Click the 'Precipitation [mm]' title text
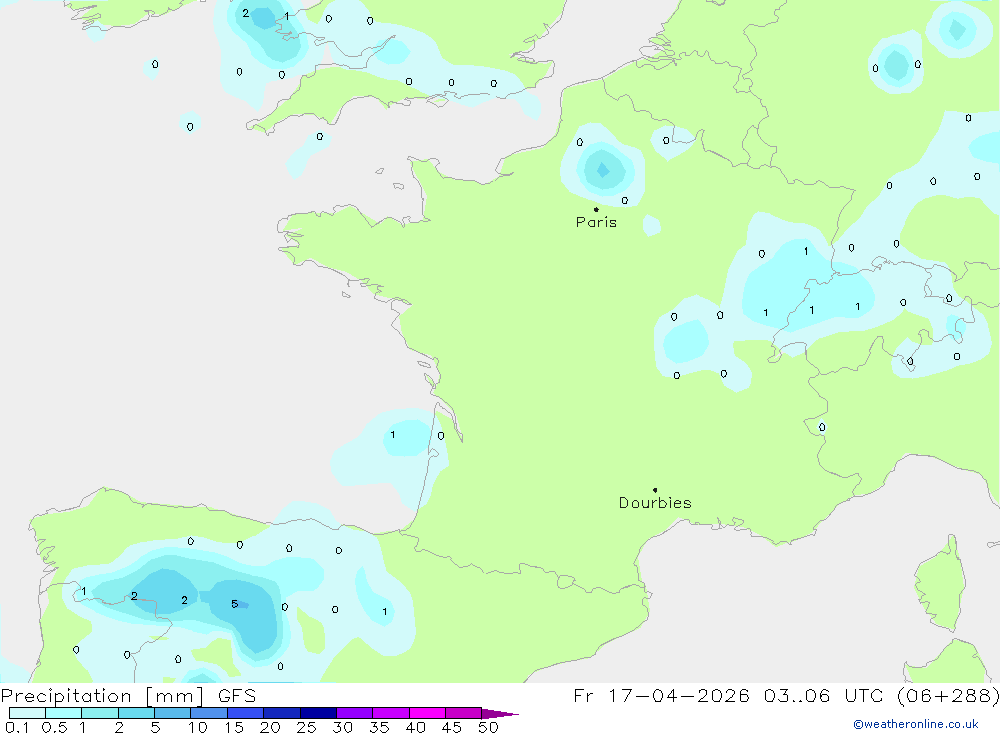This screenshot has height=733, width=1000. click(102, 696)
